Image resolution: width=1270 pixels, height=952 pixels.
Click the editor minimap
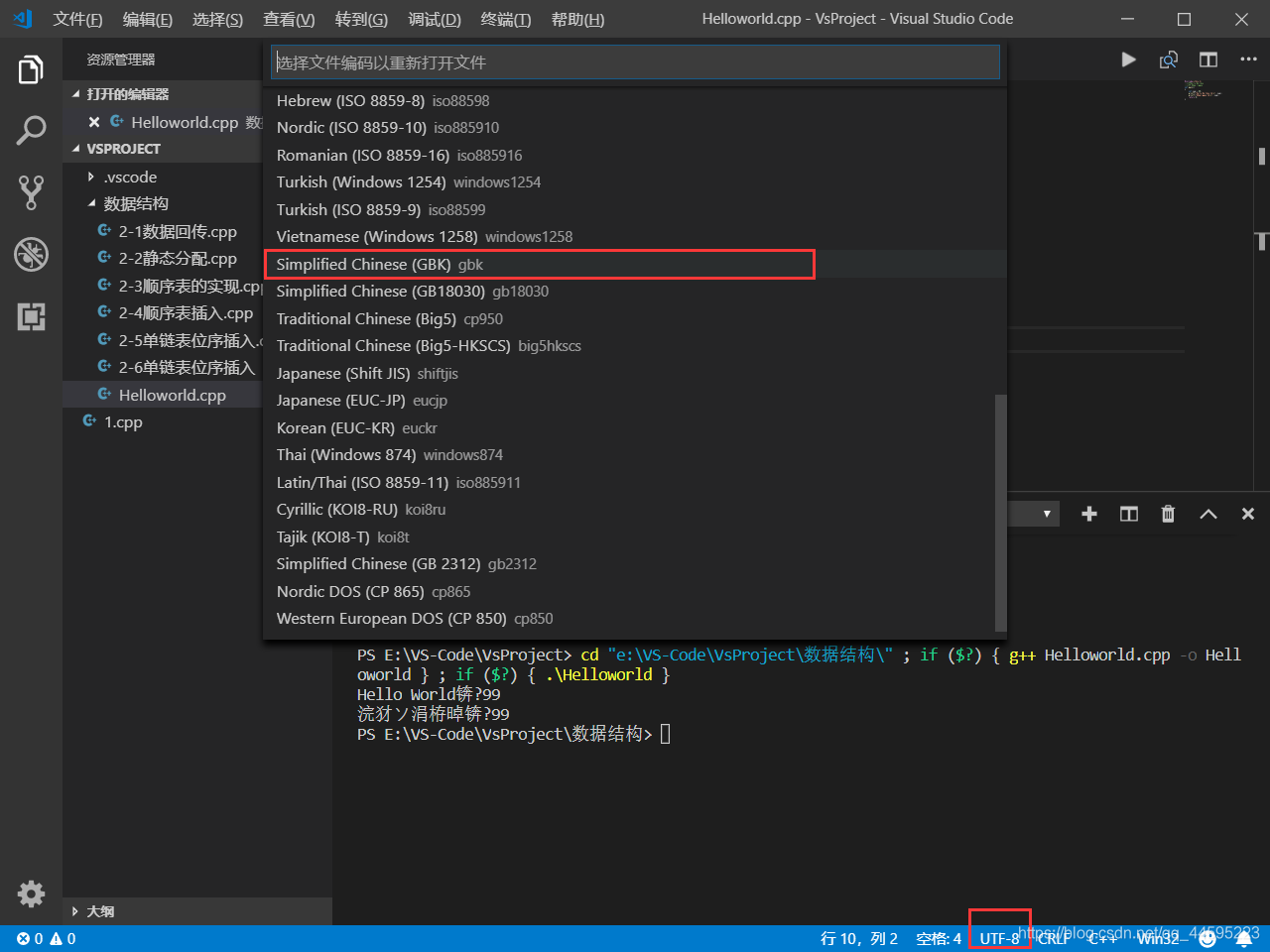pyautogui.click(x=1203, y=90)
